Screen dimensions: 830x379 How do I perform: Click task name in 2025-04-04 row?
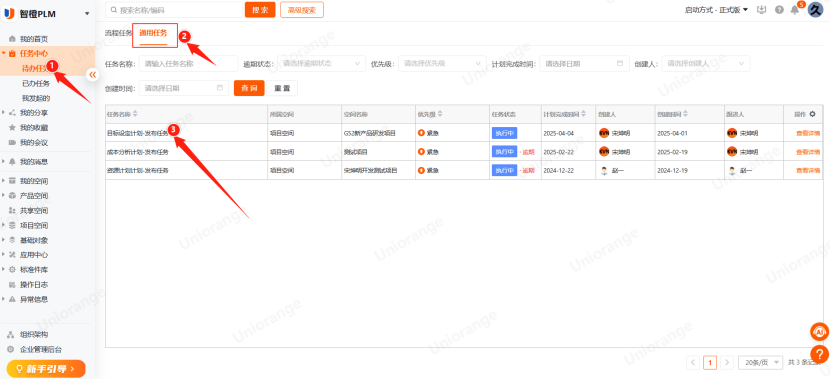(x=138, y=133)
